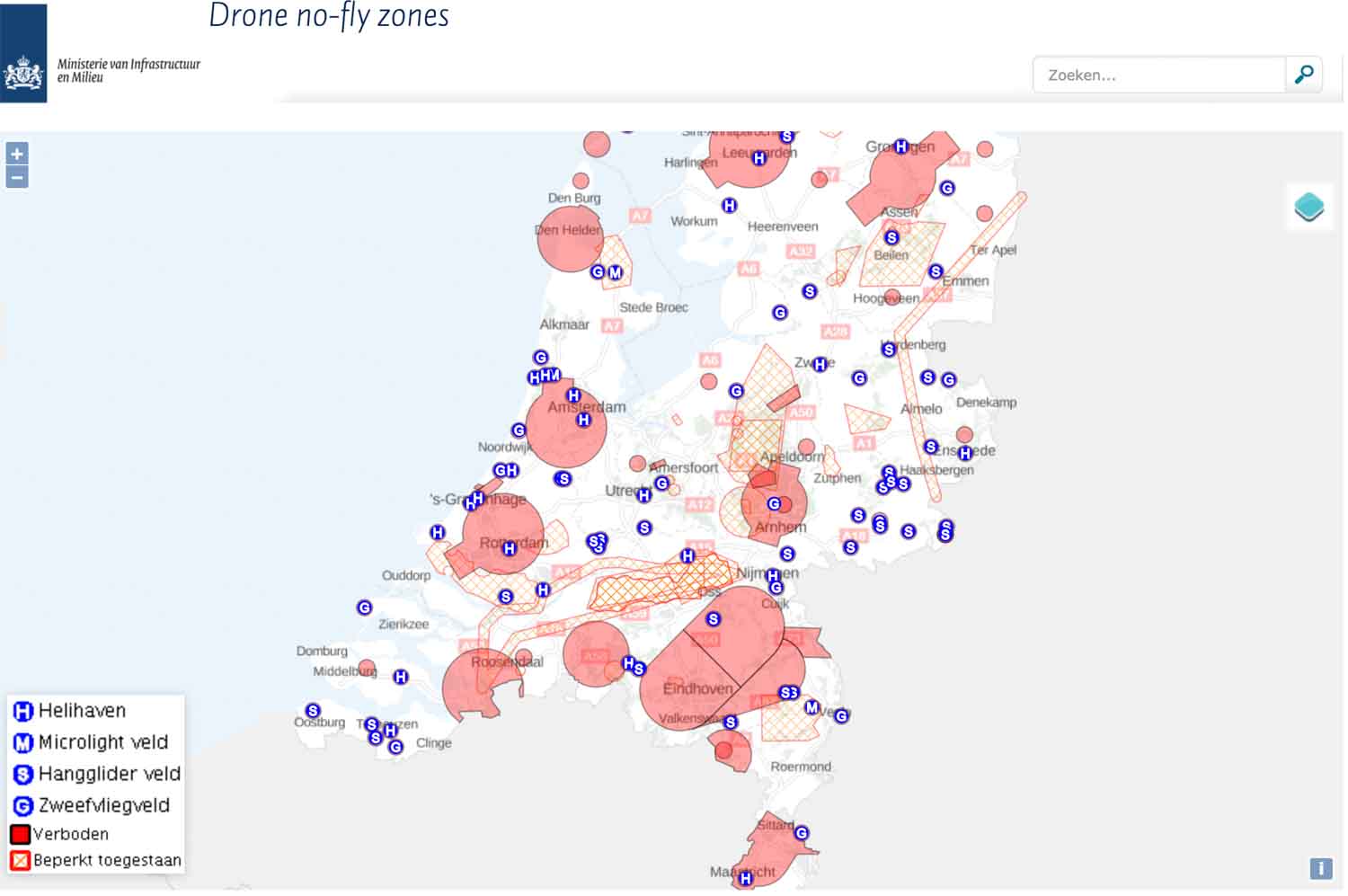Click the S marker at Hardenberg
Screen dimensions: 1348x896
click(x=889, y=349)
